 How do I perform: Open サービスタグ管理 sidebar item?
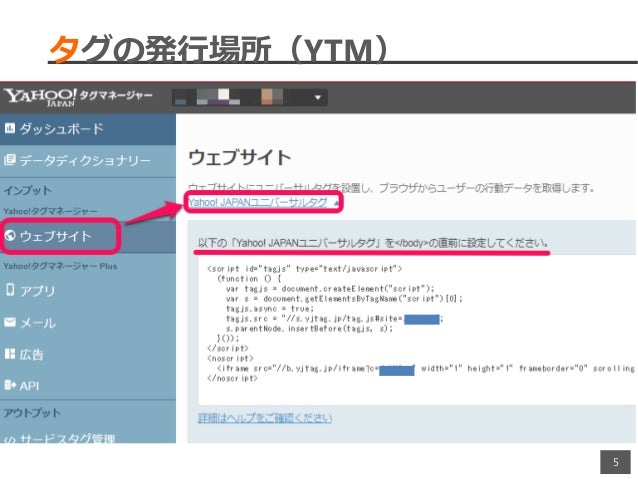coord(88,437)
